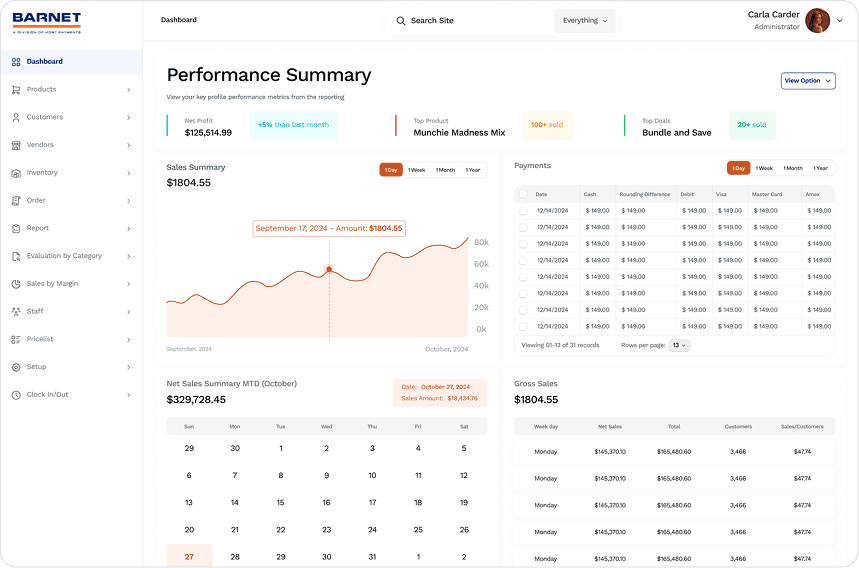The width and height of the screenshot is (859, 568).
Task: Select 1Month tab in Payments
Action: [793, 168]
